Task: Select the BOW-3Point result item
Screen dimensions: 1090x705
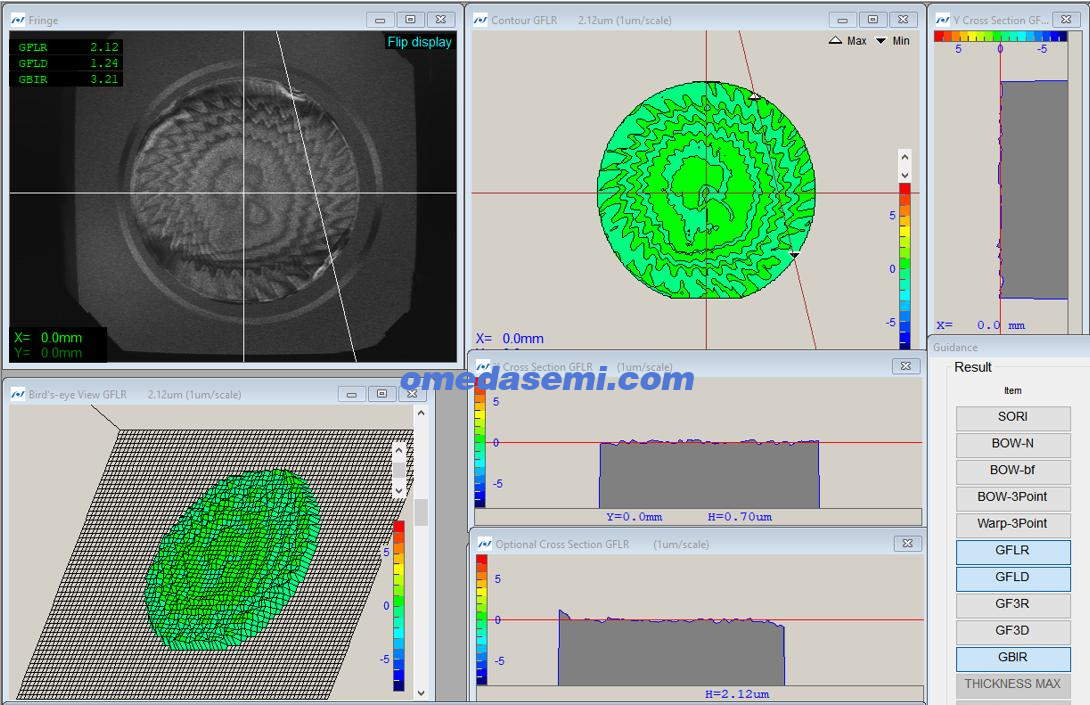Action: [1012, 497]
